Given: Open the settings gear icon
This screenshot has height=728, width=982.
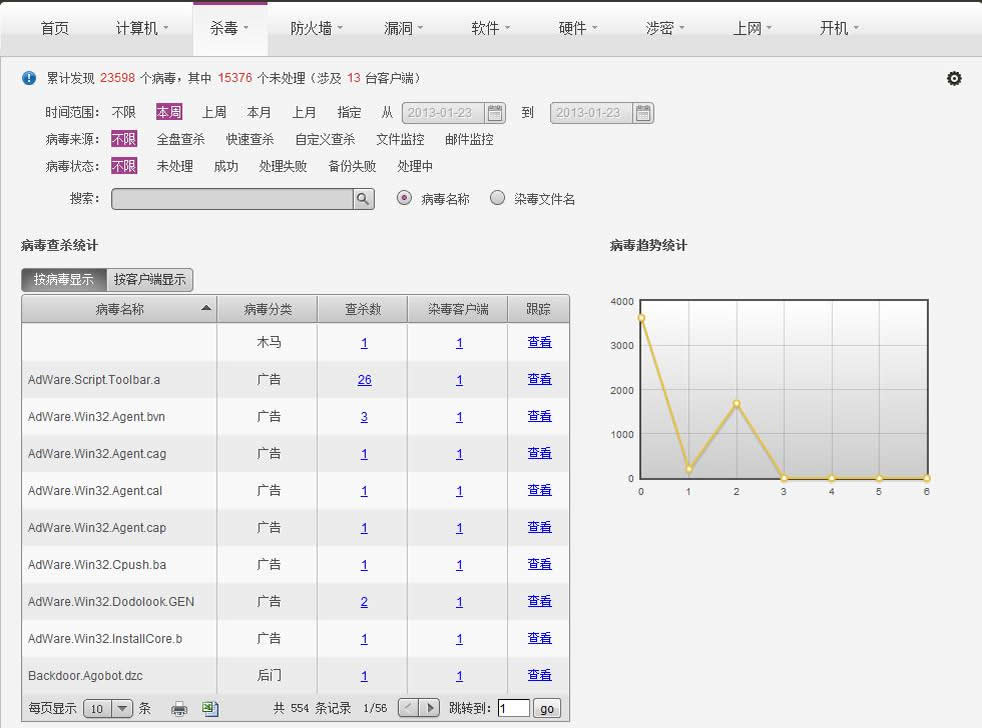Looking at the screenshot, I should [x=954, y=78].
